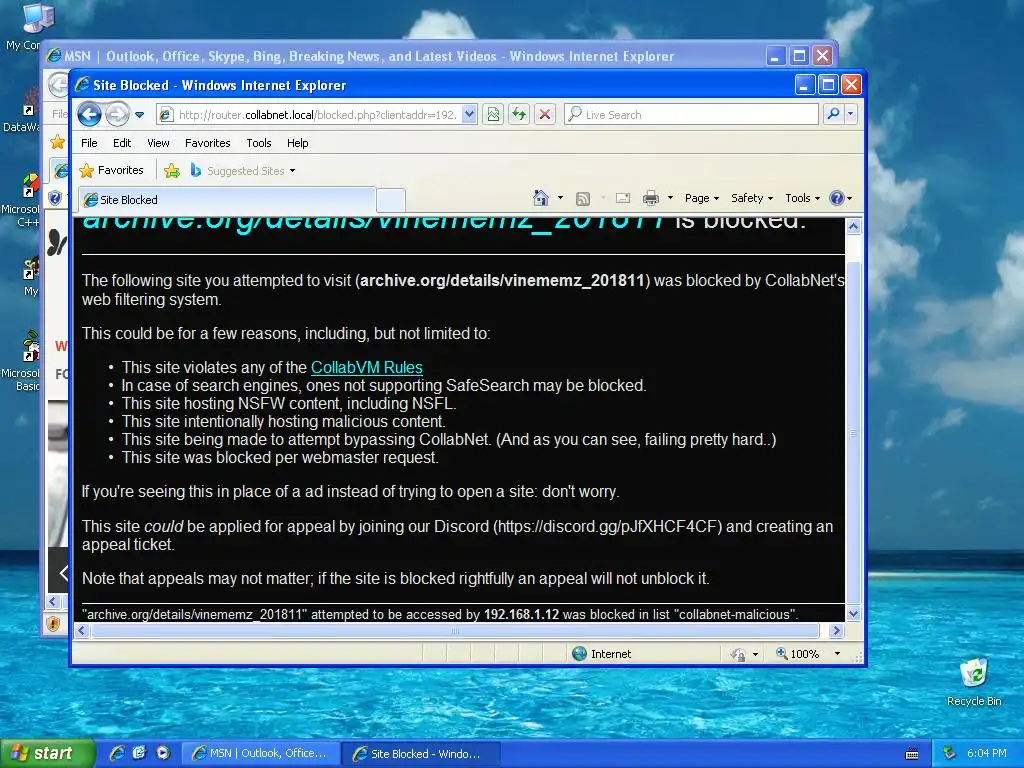The height and width of the screenshot is (768, 1024).
Task: Click the Internet security zone indicator
Action: [601, 654]
